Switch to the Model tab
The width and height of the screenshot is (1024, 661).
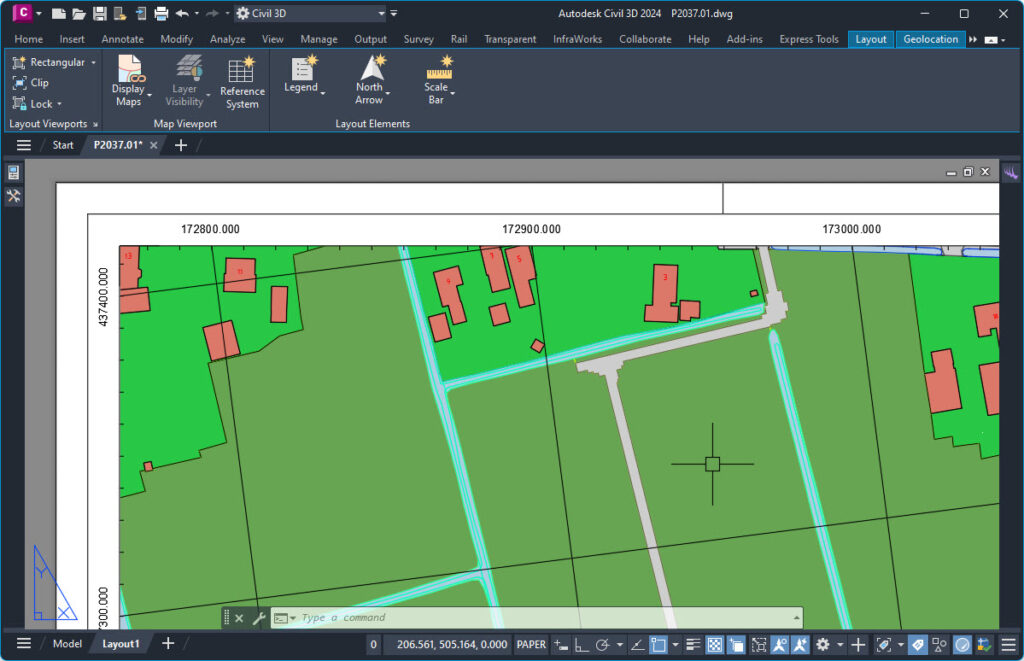click(67, 643)
